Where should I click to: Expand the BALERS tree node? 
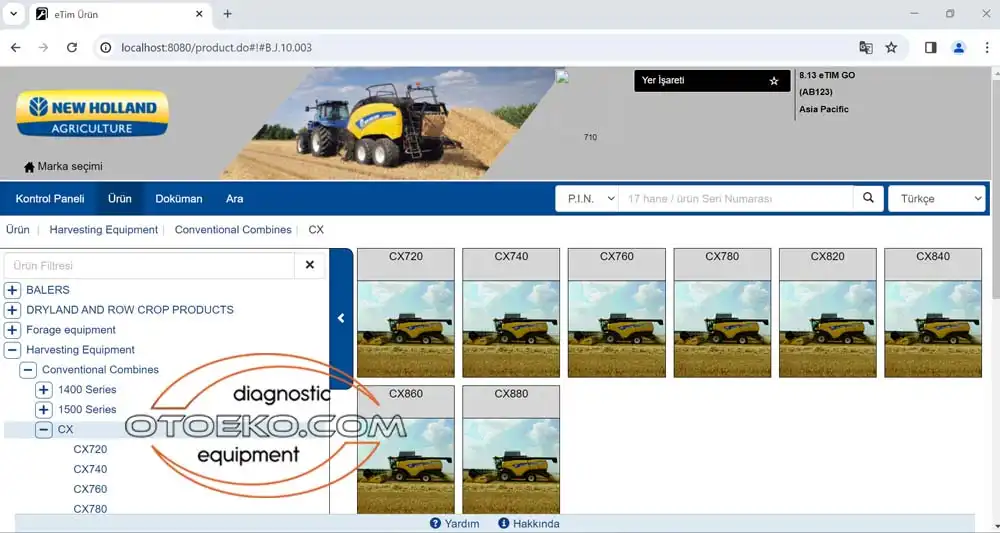point(12,290)
